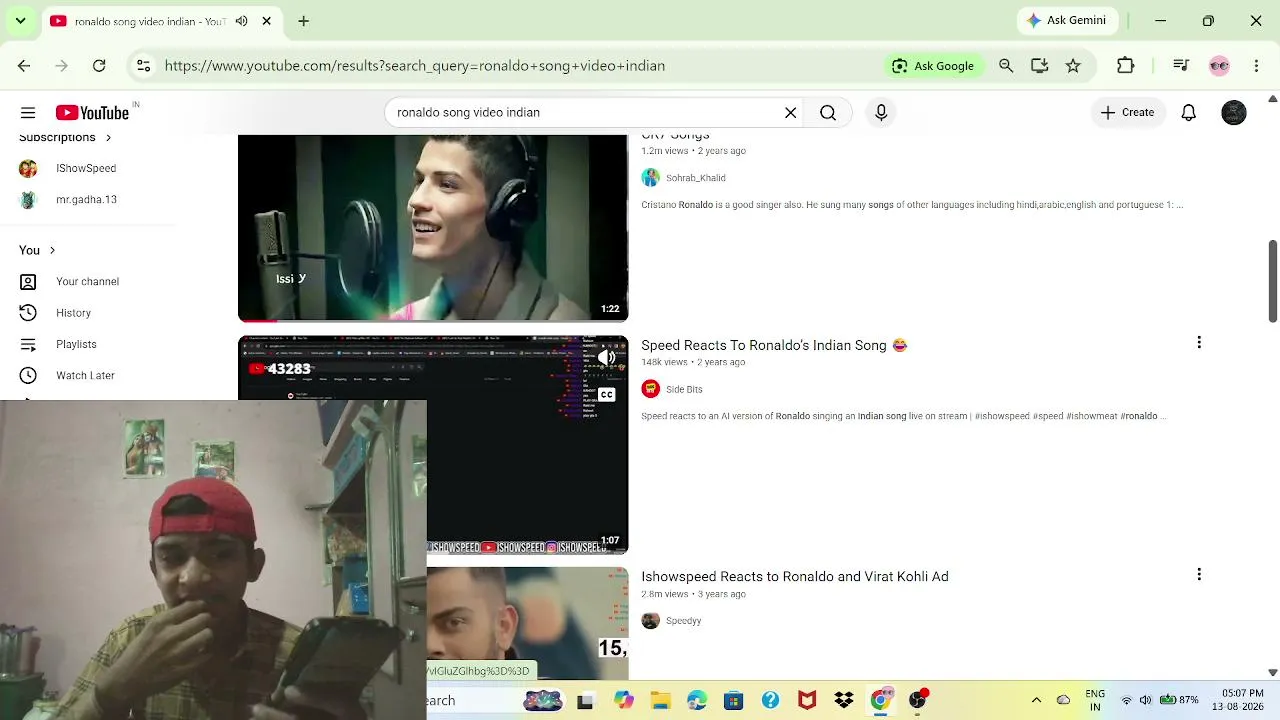Open Sohrab_Khalid channel link
The width and height of the screenshot is (1280, 720).
click(x=696, y=178)
